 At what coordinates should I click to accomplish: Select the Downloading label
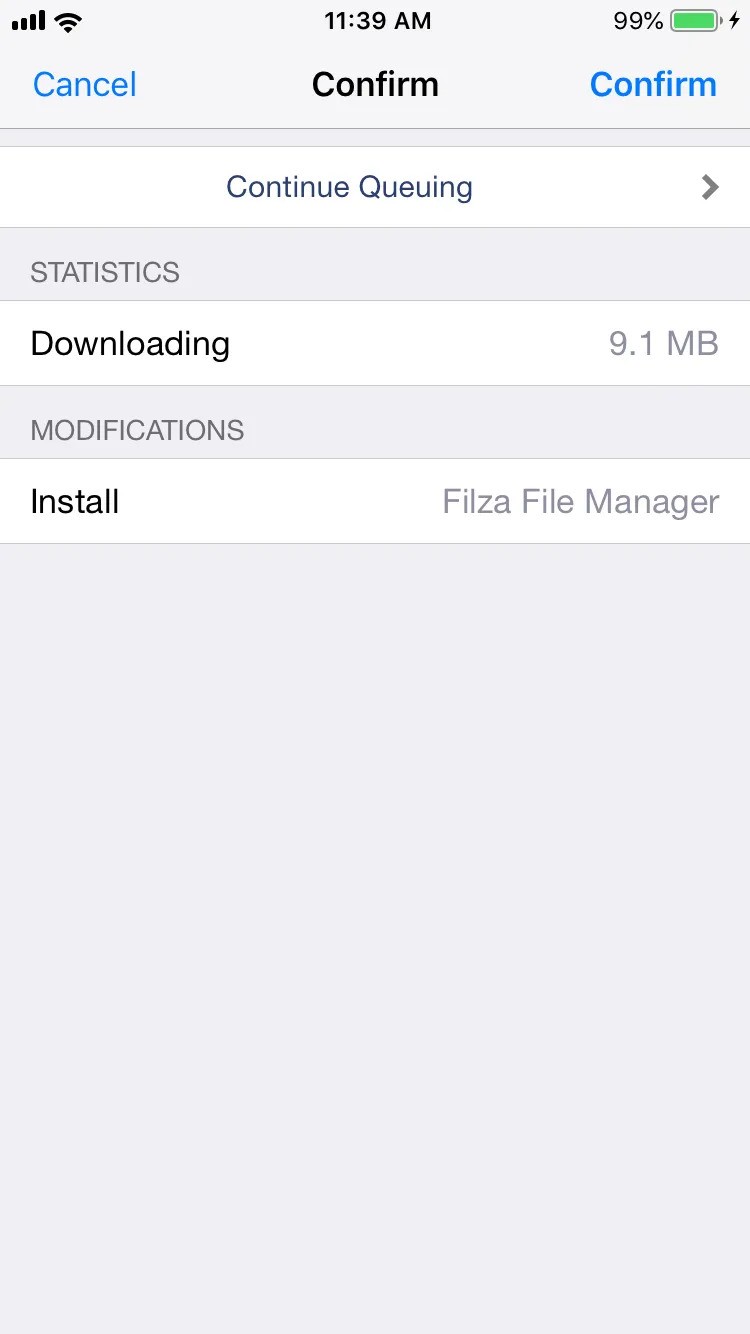(x=130, y=343)
